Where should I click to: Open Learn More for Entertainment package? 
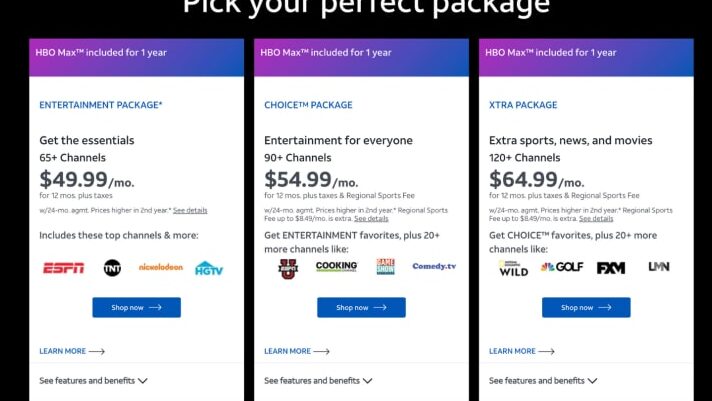coord(71,352)
